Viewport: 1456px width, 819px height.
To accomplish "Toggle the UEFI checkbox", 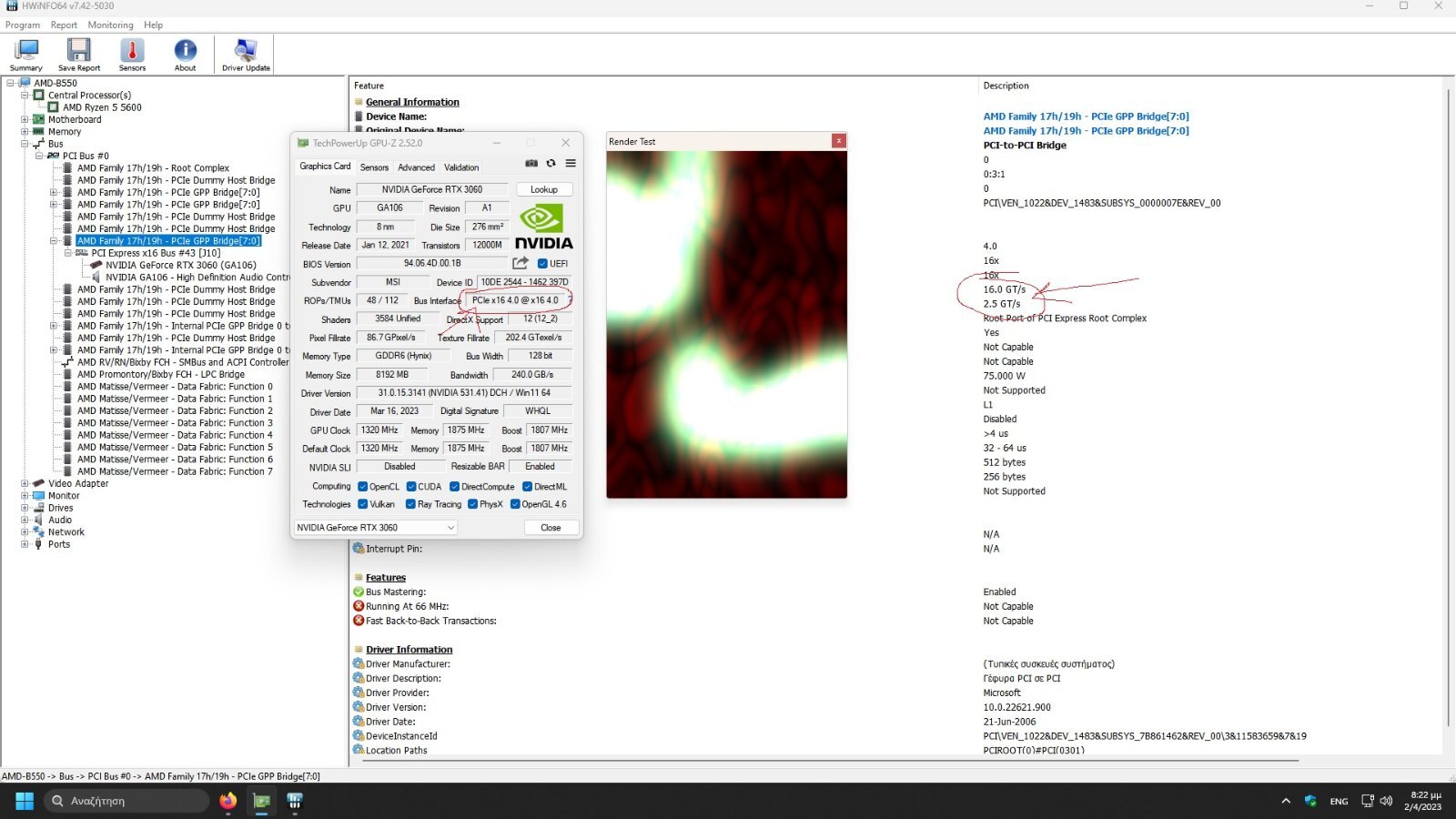I will coord(542,264).
